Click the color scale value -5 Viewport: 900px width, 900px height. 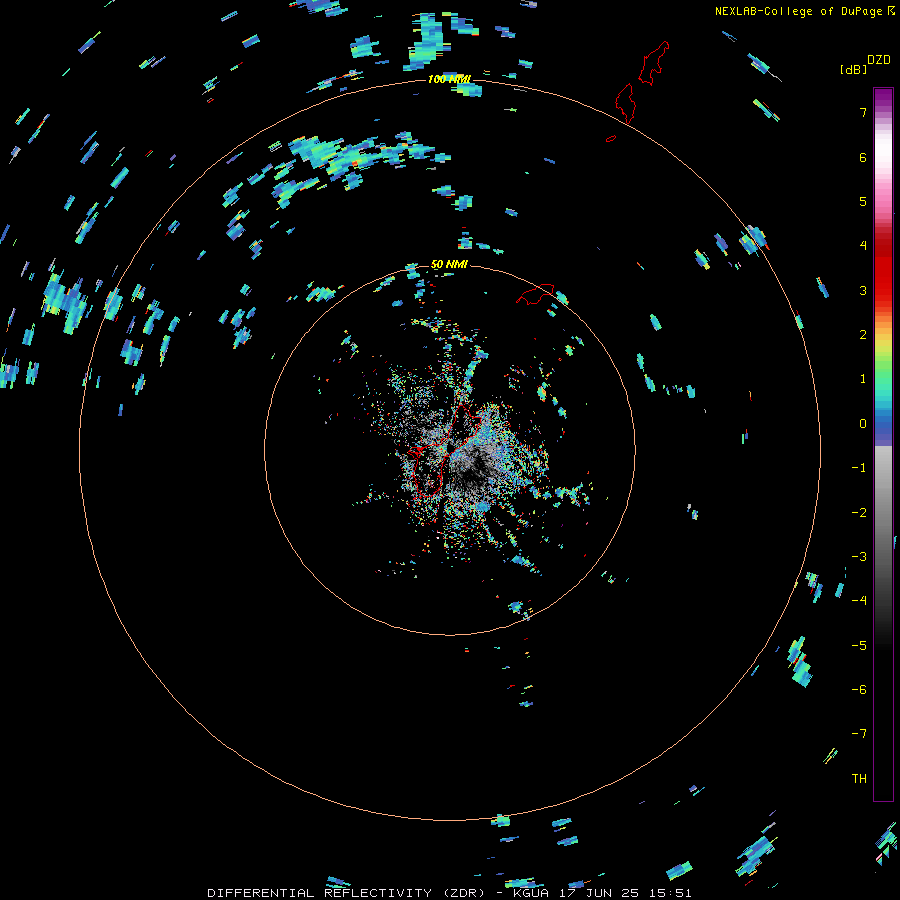pyautogui.click(x=859, y=646)
